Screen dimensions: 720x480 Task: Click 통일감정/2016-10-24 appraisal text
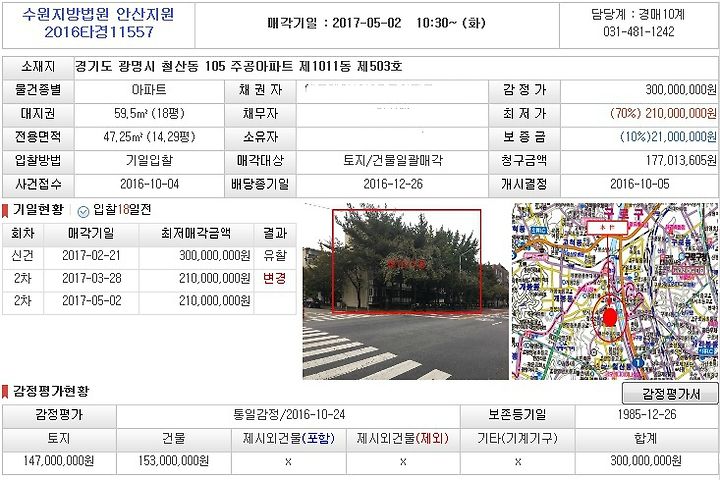(289, 415)
